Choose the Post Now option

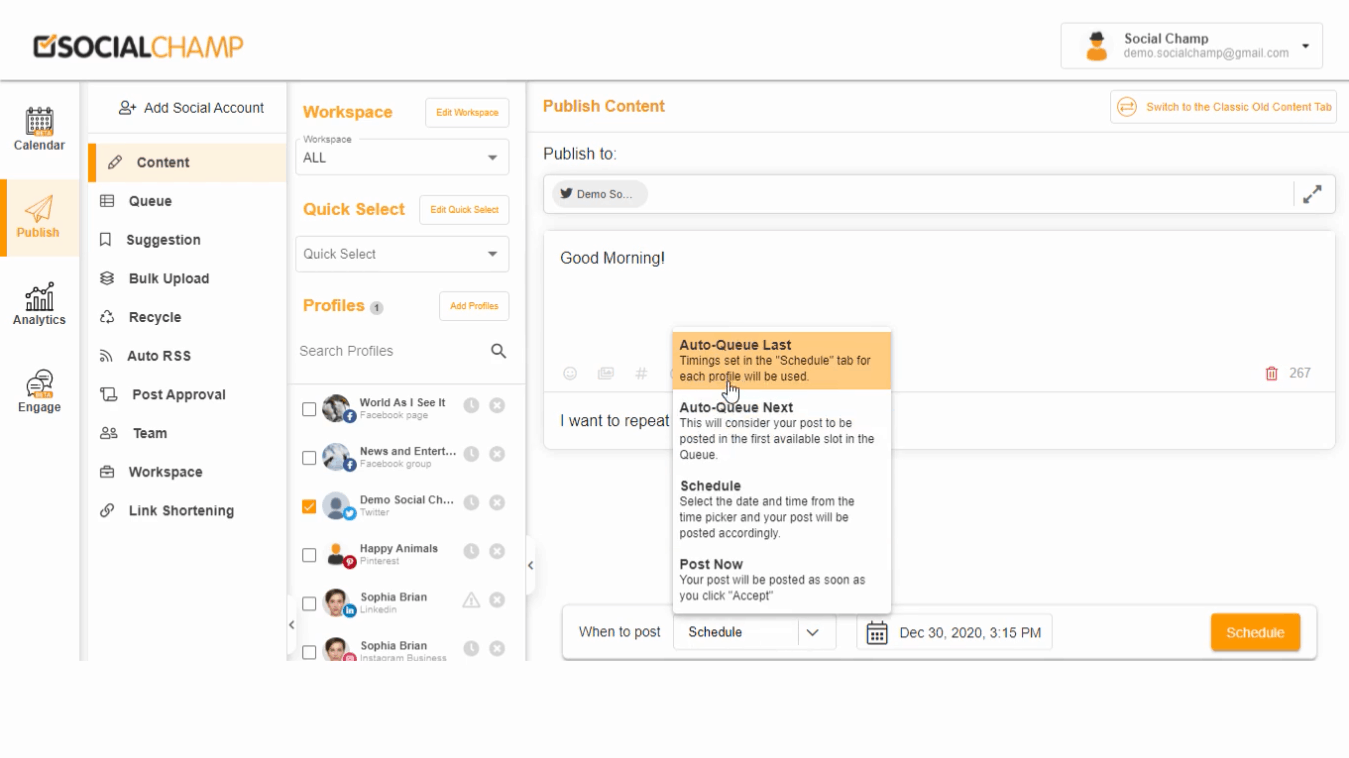click(782, 580)
